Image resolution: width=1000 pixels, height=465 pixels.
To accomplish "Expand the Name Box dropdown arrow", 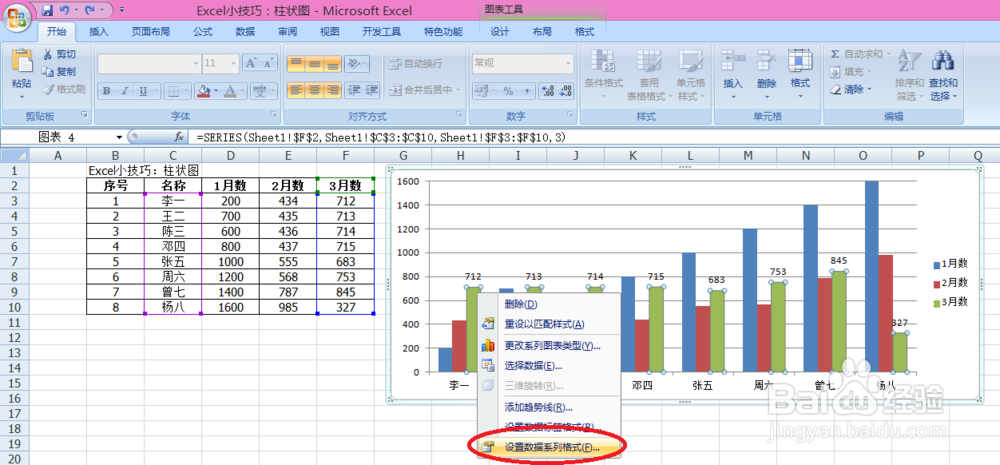I will [119, 137].
